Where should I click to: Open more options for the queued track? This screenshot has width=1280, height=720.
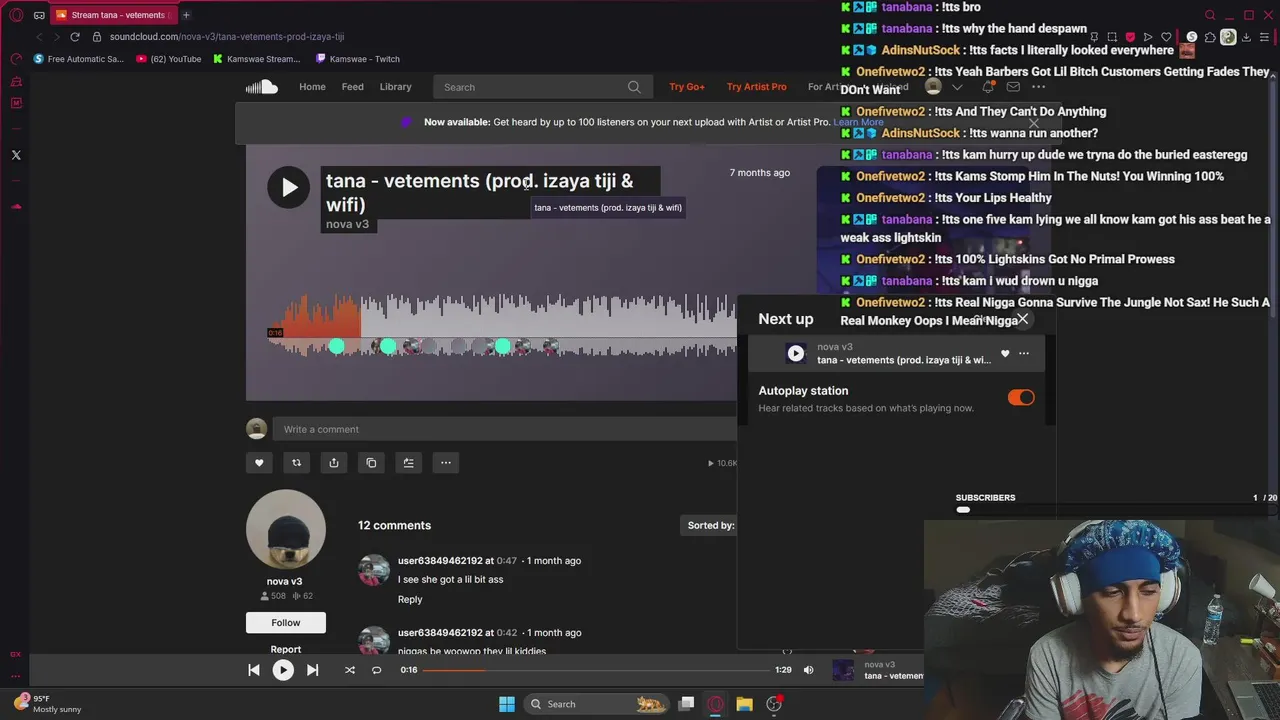coord(1024,353)
